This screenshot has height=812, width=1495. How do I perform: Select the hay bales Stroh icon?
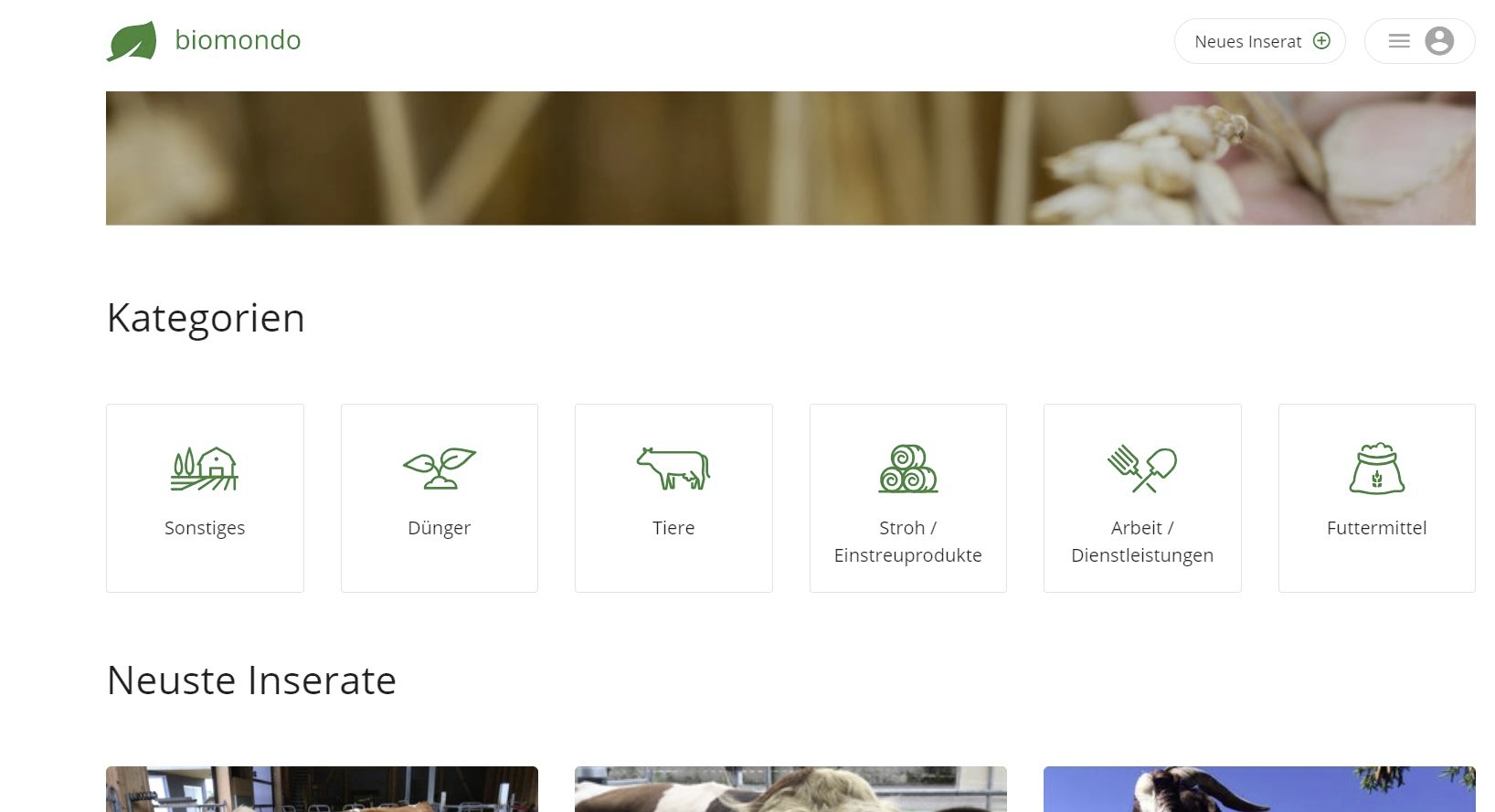(x=908, y=469)
